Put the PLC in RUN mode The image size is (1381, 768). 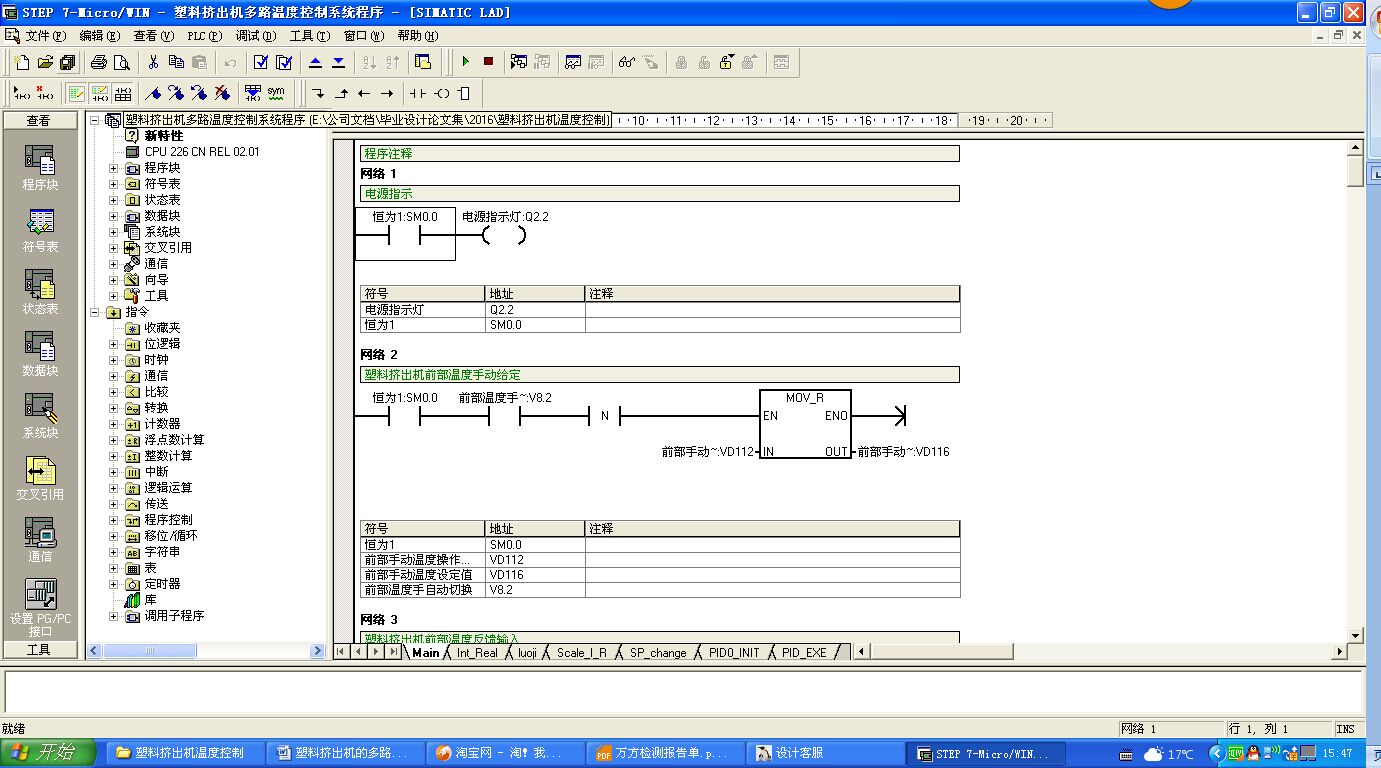click(465, 62)
